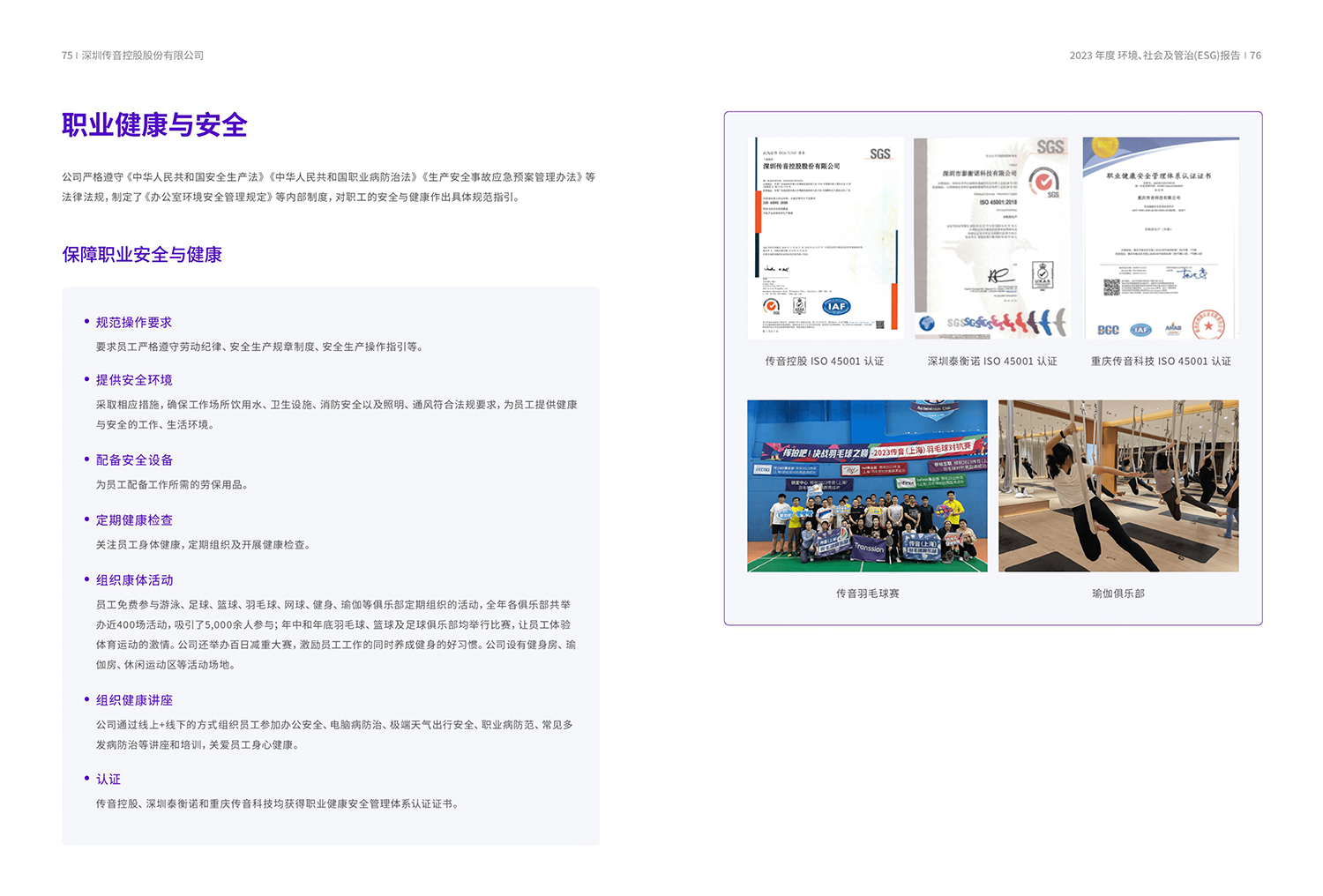Viewport: 1323px width, 896px height.
Task: Open the 深圳泰衡诺 ISO 45001 certificate image
Action: click(x=991, y=238)
